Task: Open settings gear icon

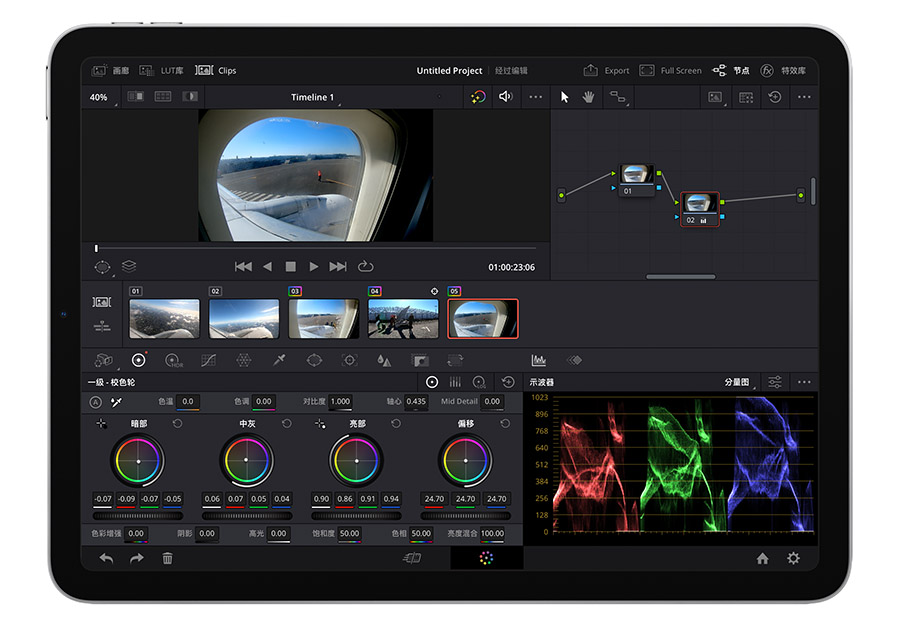Action: tap(793, 558)
